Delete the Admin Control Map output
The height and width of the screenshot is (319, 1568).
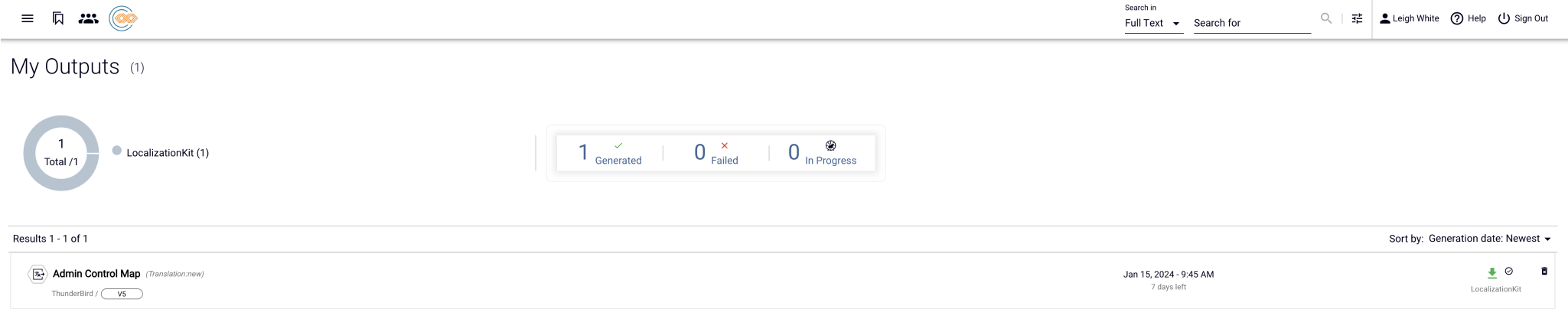[x=1544, y=272]
